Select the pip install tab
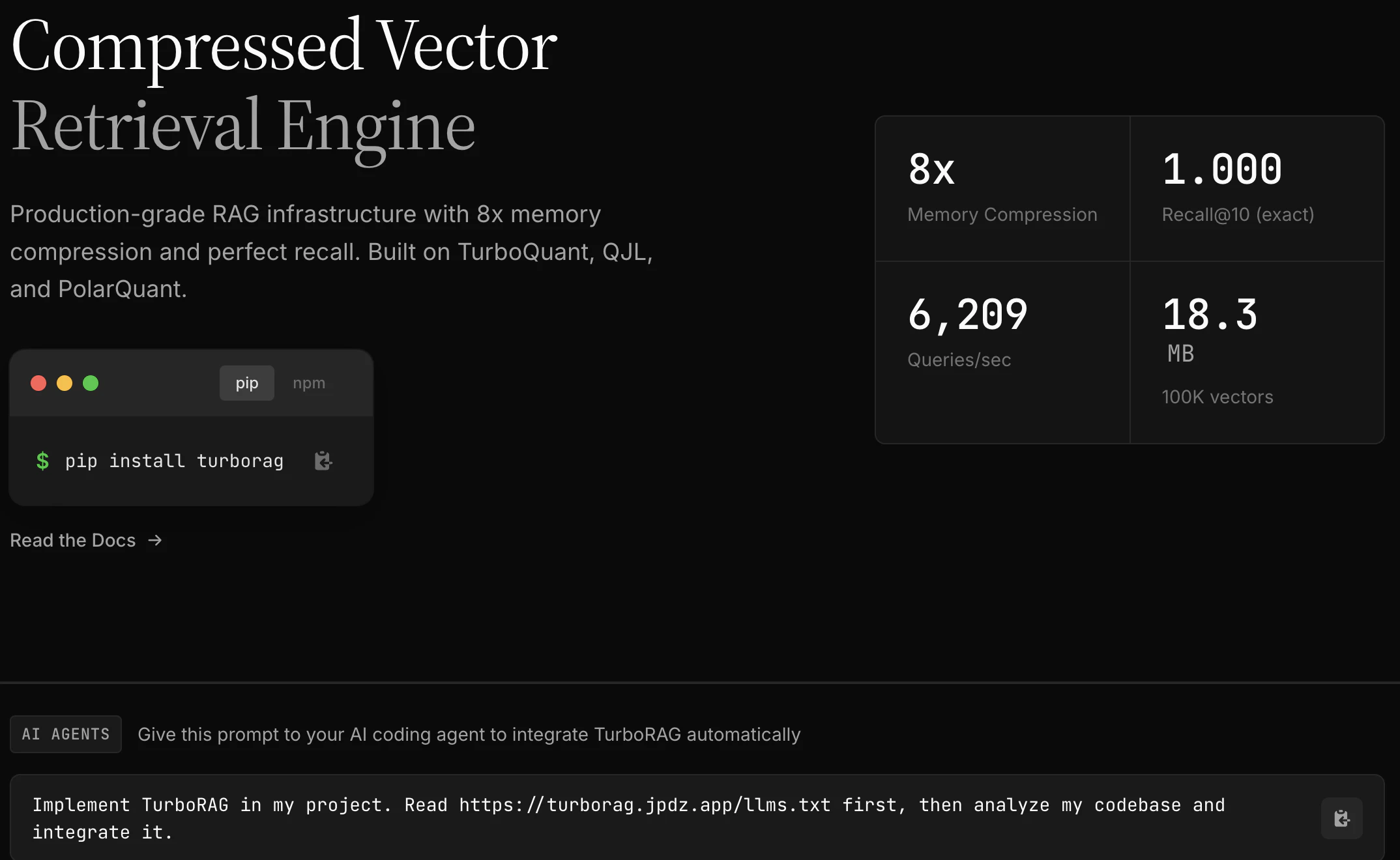The width and height of the screenshot is (1400, 860). click(x=247, y=383)
